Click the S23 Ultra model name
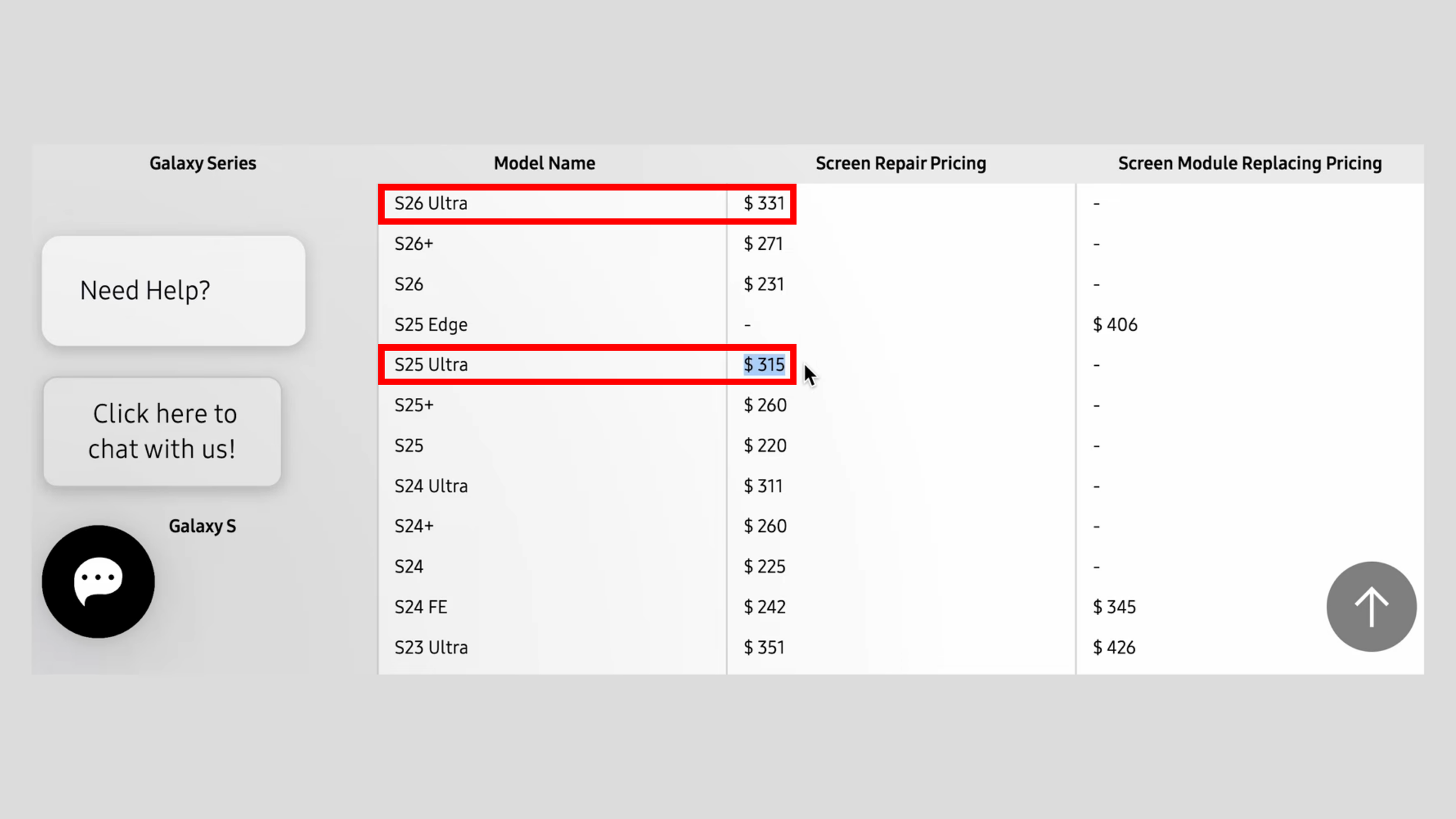This screenshot has height=819, width=1456. 430,647
